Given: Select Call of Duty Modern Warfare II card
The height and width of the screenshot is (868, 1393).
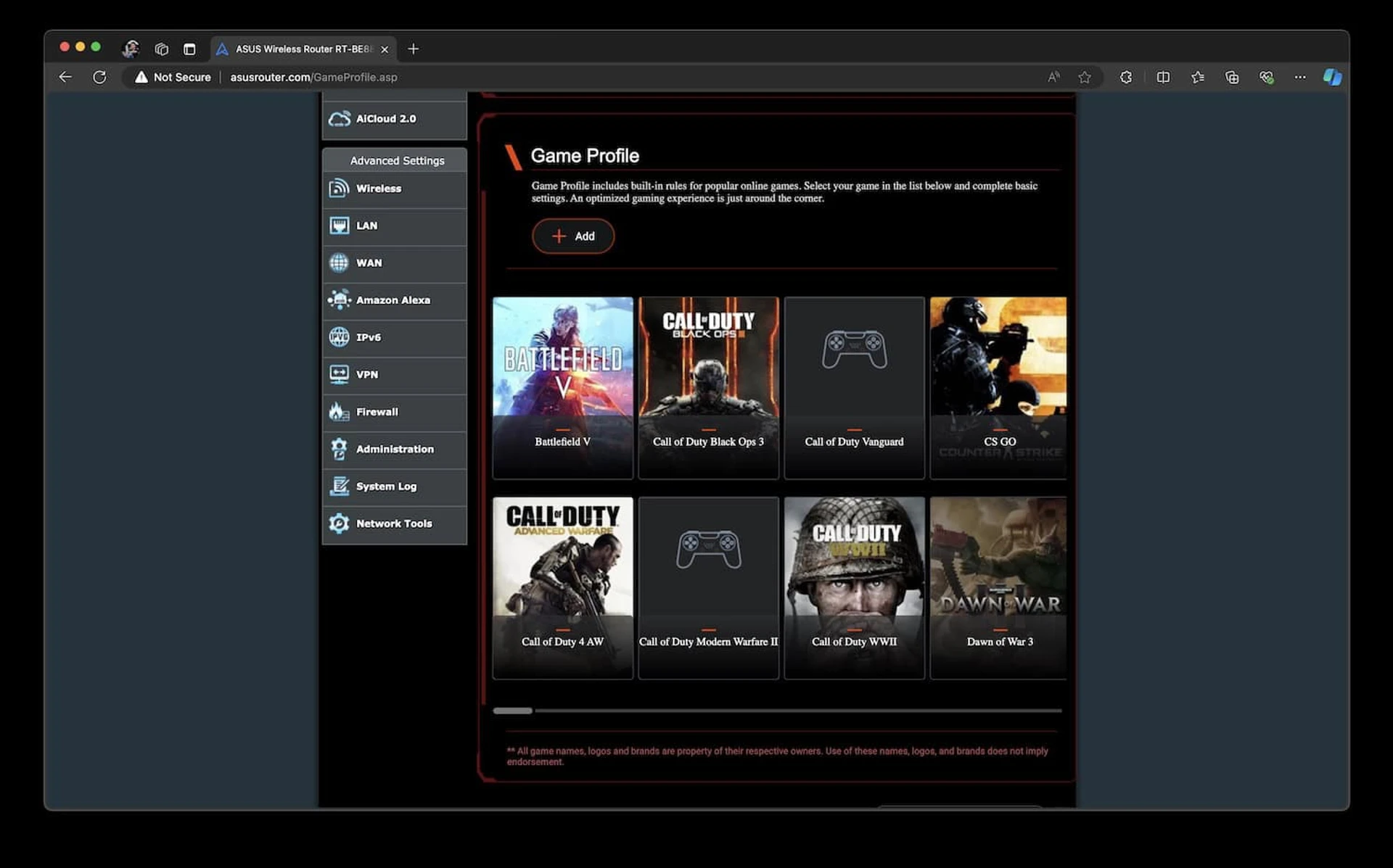Looking at the screenshot, I should click(x=709, y=588).
